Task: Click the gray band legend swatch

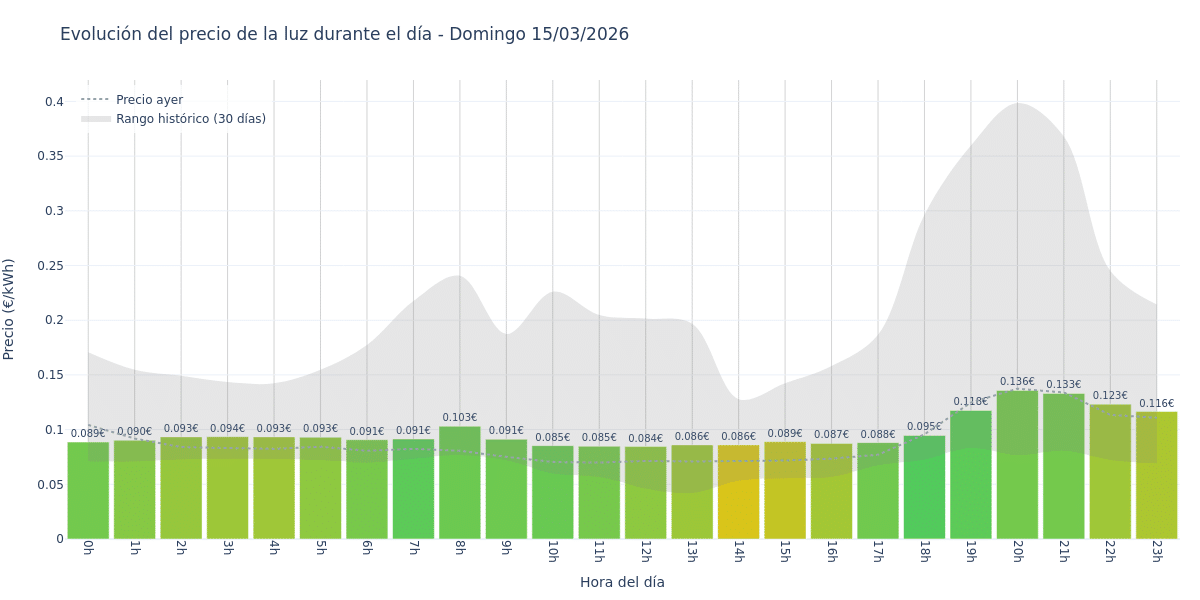Action: click(x=95, y=119)
